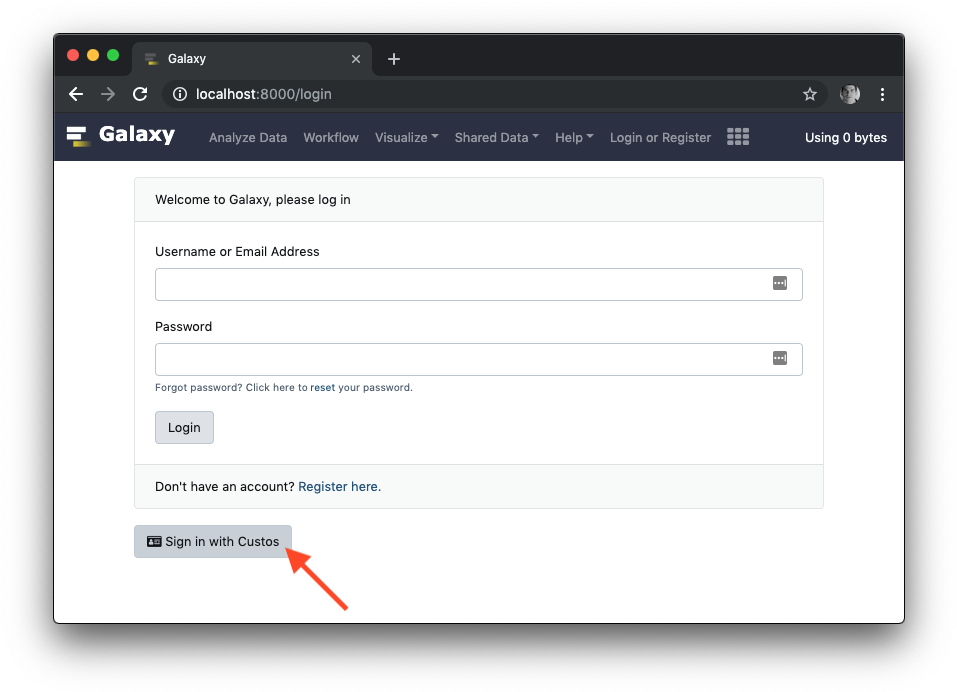
Task: Click the Galaxy logo icon
Action: 78,136
